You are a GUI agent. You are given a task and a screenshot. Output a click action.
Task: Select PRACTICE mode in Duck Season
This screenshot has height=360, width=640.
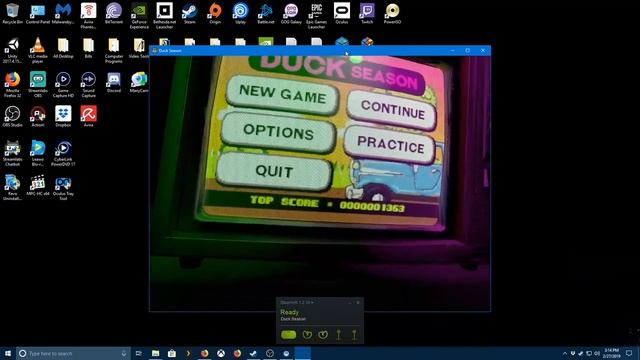(390, 144)
